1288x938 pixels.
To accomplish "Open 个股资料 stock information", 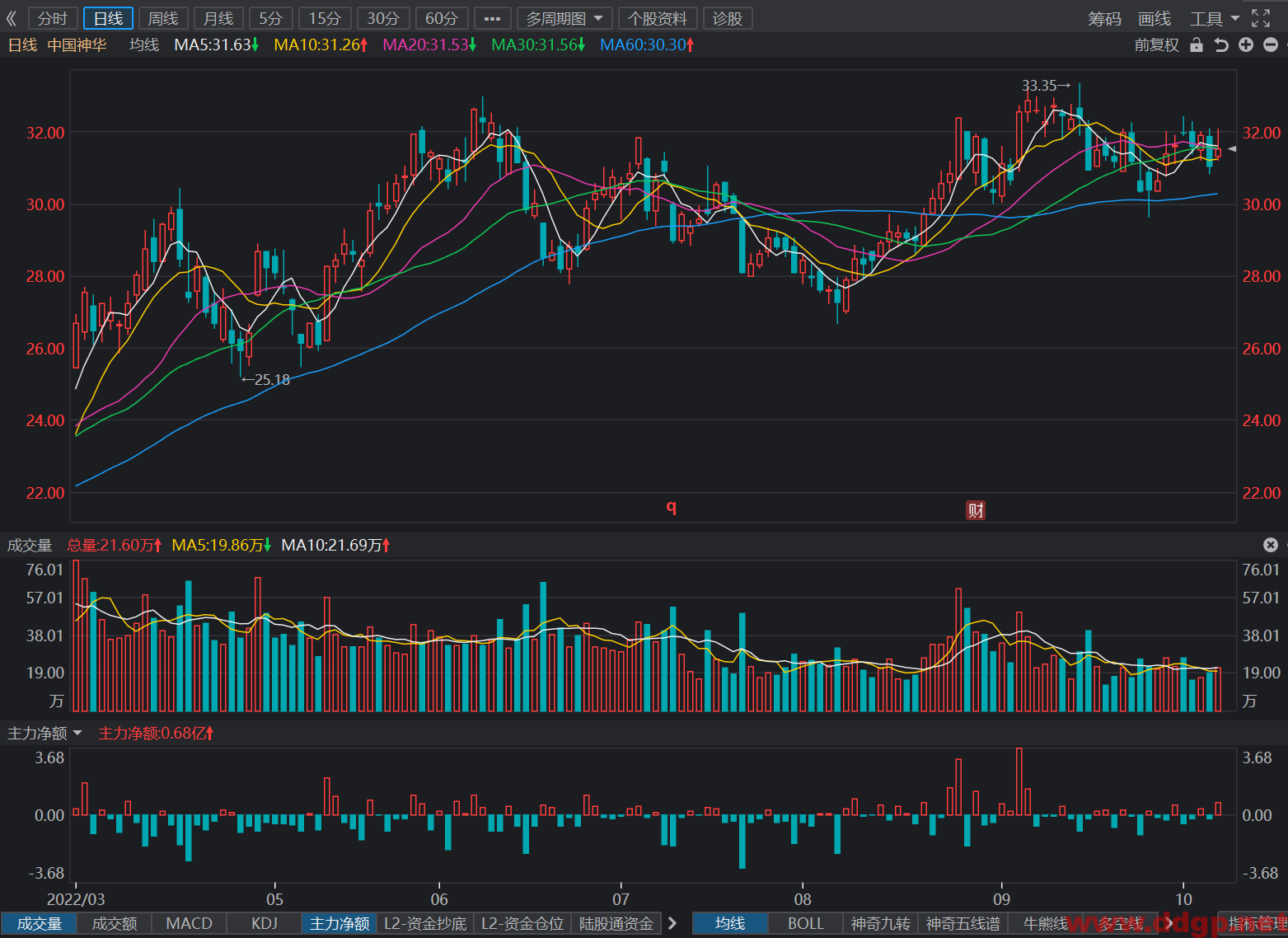I will 658,18.
